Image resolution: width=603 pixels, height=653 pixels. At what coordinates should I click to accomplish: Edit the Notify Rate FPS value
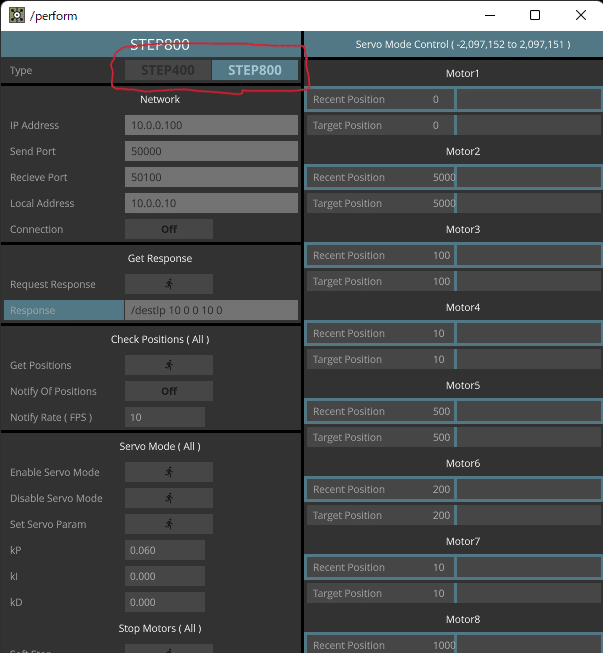(165, 417)
